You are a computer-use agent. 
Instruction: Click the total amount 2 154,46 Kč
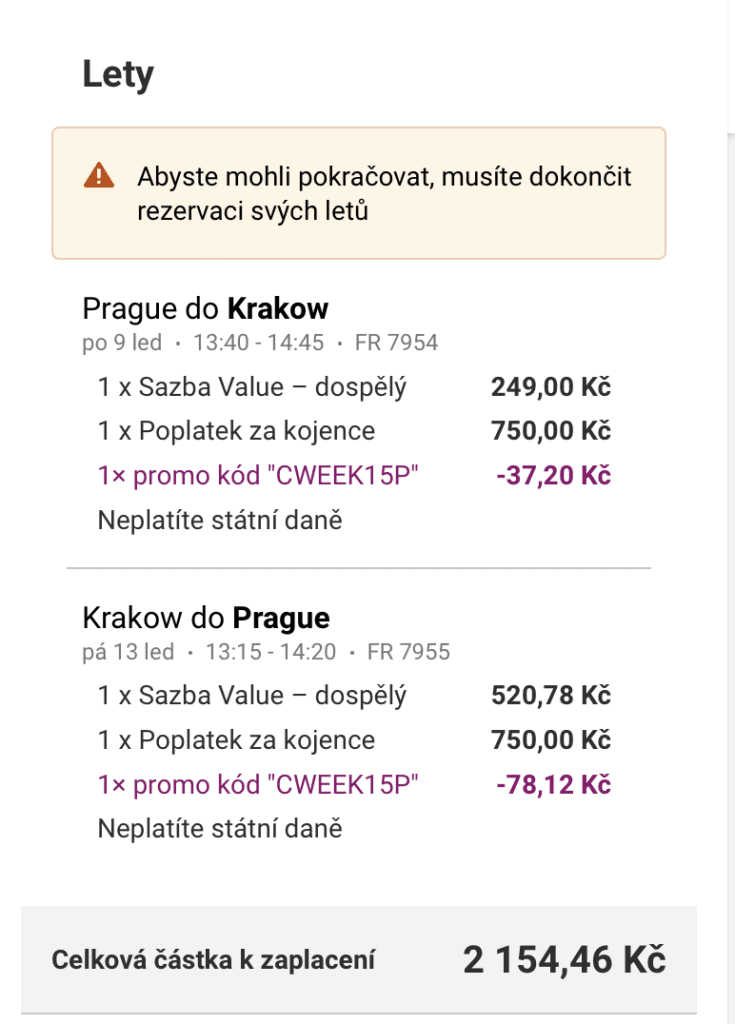click(x=564, y=960)
